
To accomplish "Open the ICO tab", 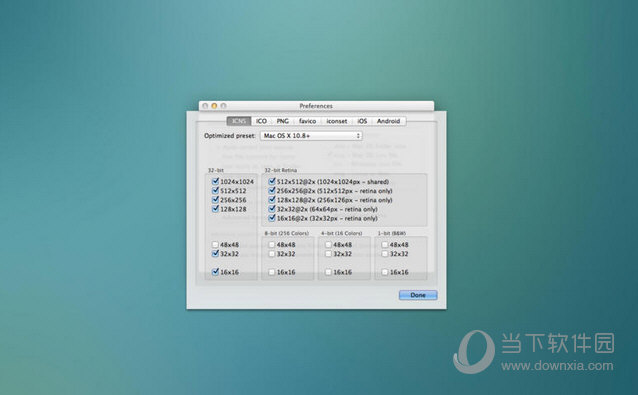I will tap(261, 121).
